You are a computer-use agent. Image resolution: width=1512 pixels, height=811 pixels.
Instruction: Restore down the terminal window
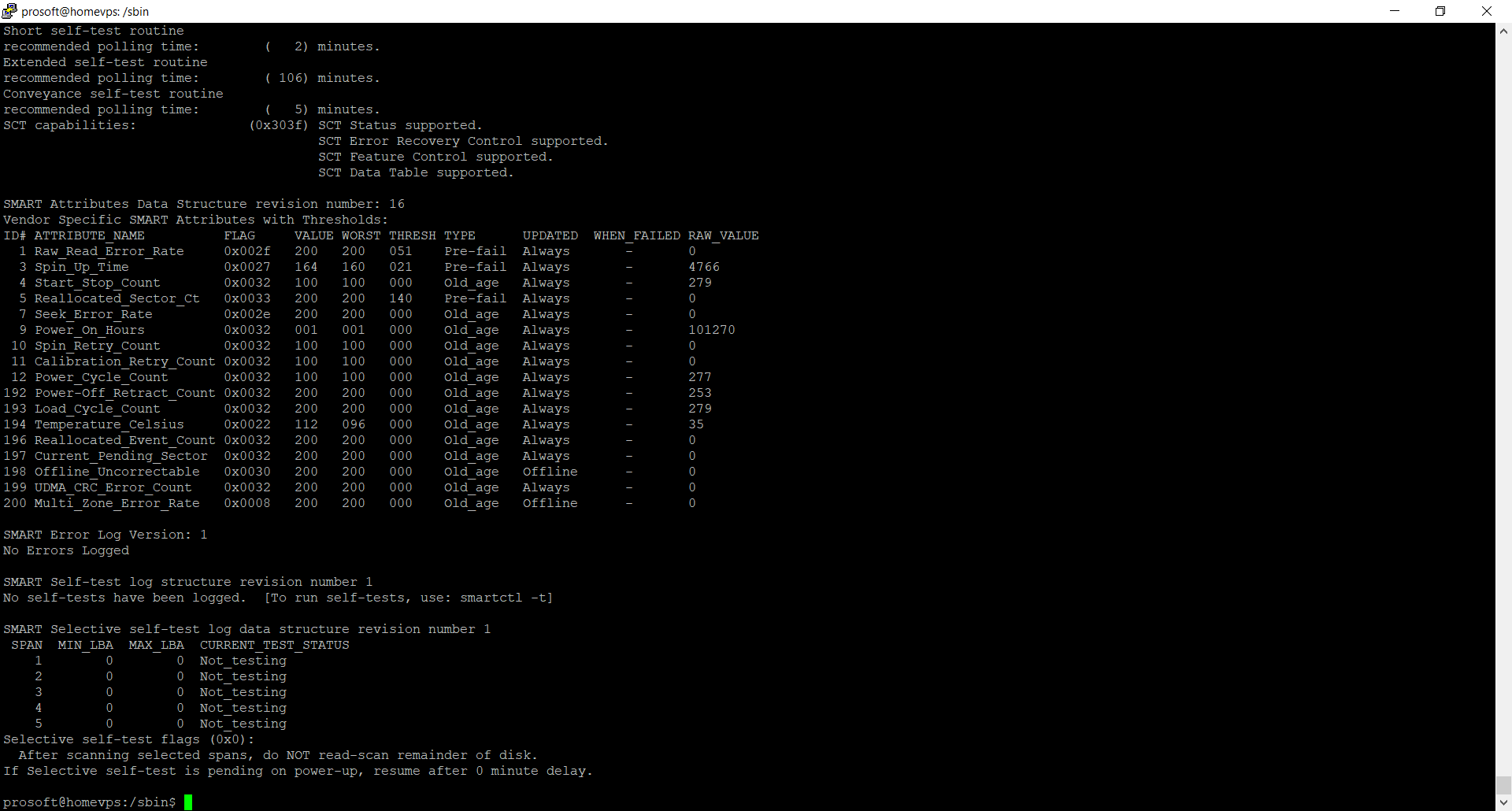pos(1440,11)
